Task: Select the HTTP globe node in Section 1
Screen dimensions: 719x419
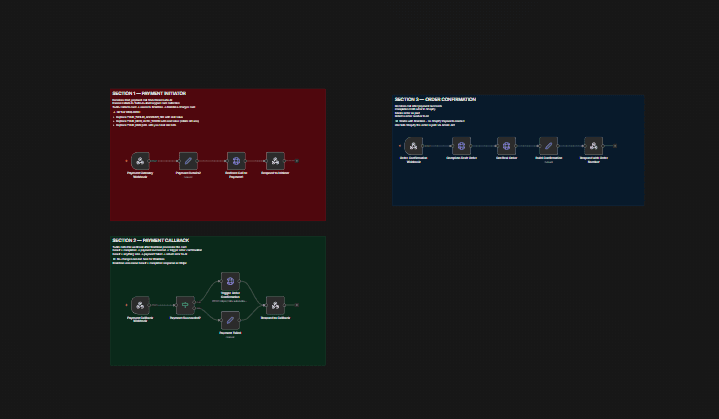Action: 236,161
